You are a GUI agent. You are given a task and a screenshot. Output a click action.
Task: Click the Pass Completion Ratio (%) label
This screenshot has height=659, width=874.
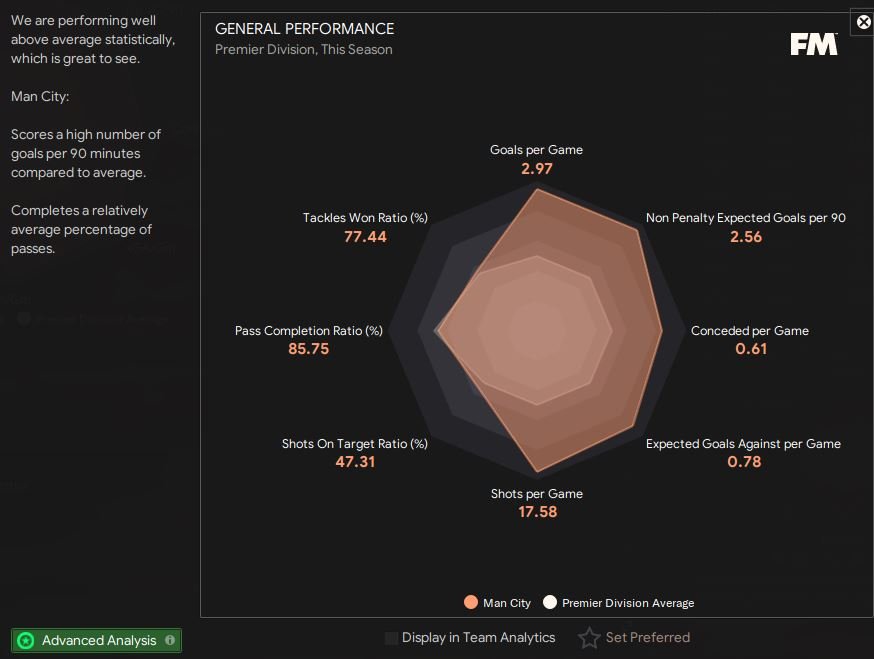[308, 331]
